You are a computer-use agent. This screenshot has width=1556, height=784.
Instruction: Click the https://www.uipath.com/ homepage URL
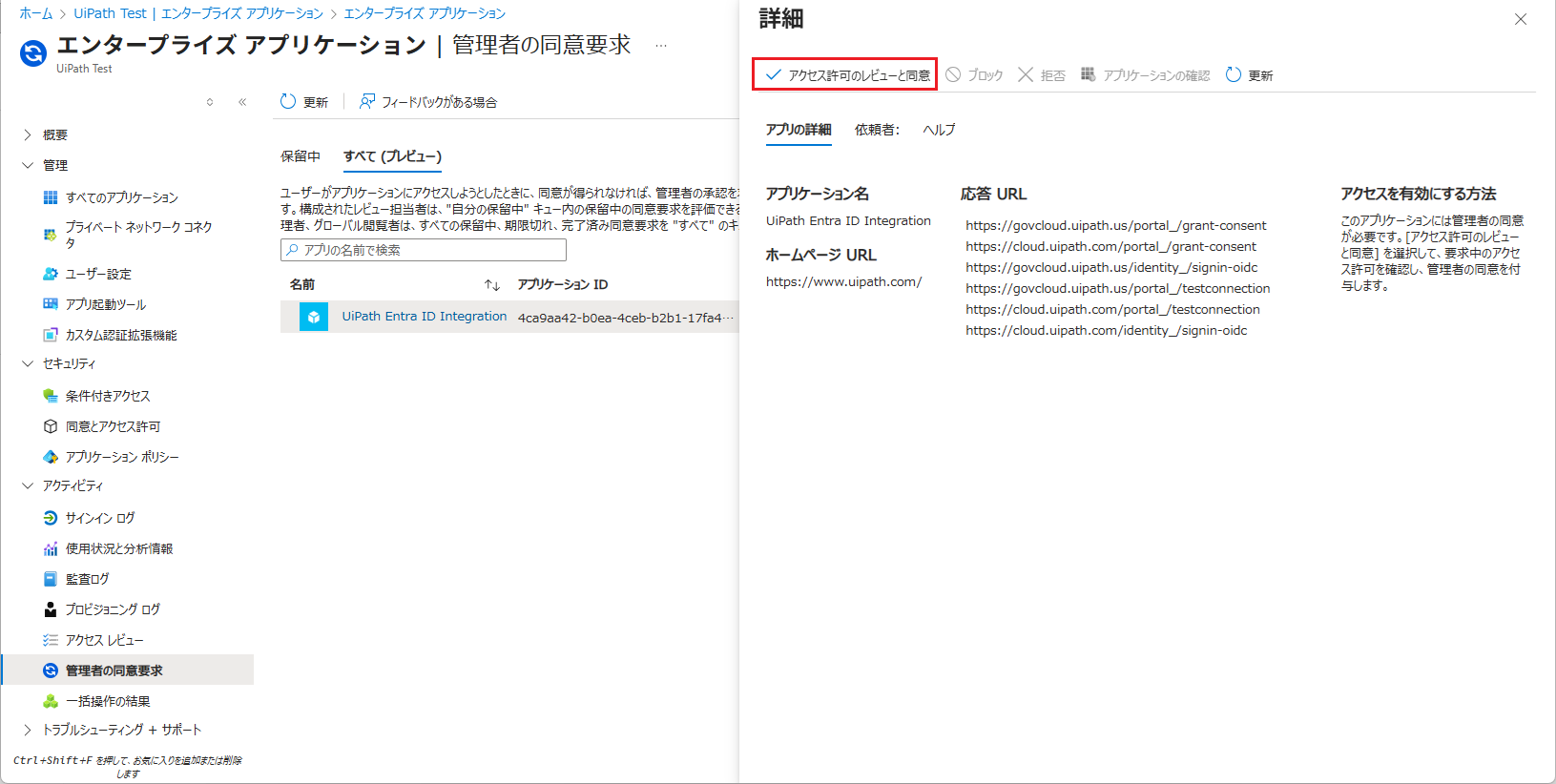coord(843,281)
